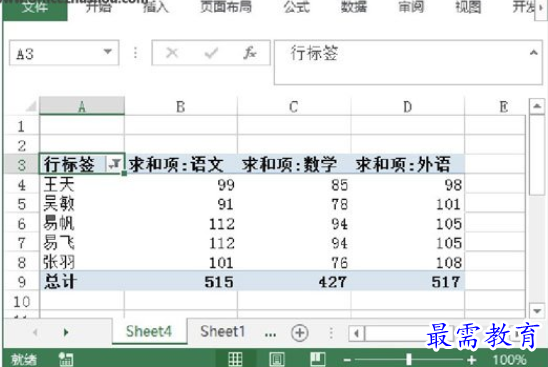Click the previous sheet navigation arrow
Screen dimensions: 548x367
click(x=35, y=332)
